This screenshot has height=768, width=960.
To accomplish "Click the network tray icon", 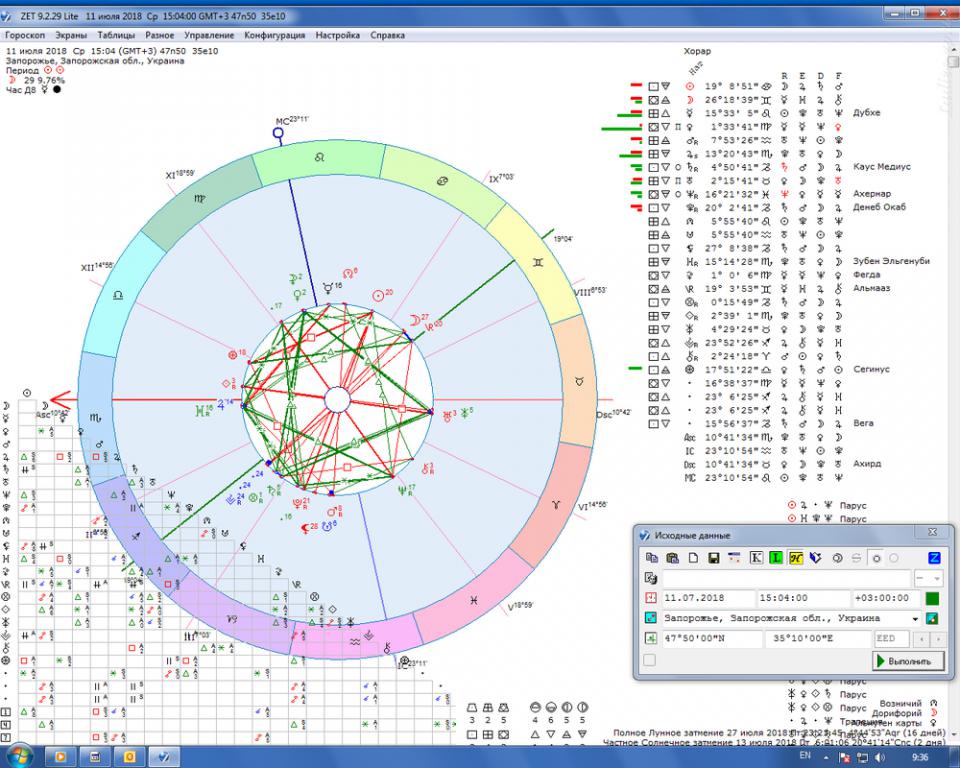I will point(862,758).
